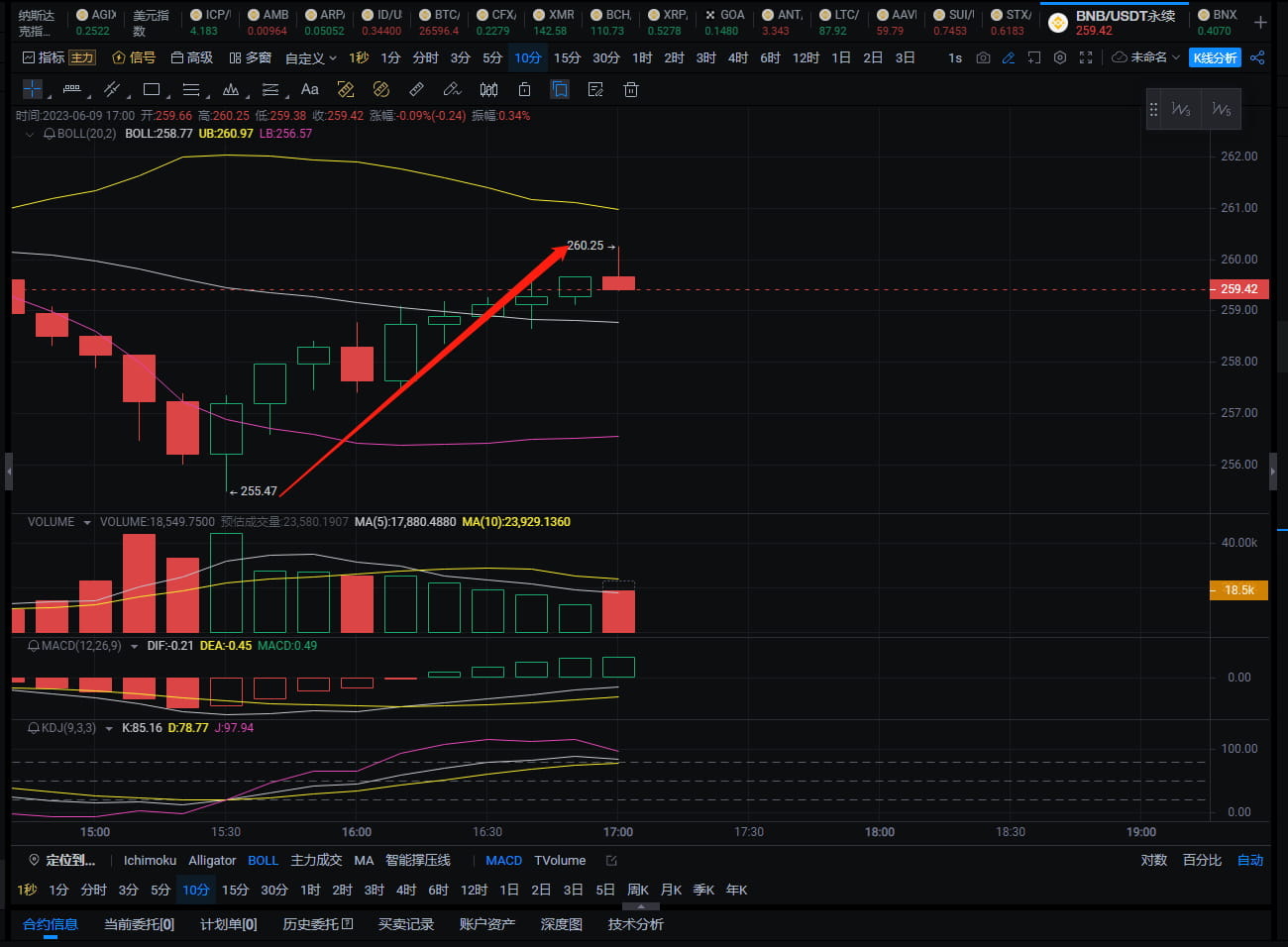Enter fullscreen mode

1085,57
